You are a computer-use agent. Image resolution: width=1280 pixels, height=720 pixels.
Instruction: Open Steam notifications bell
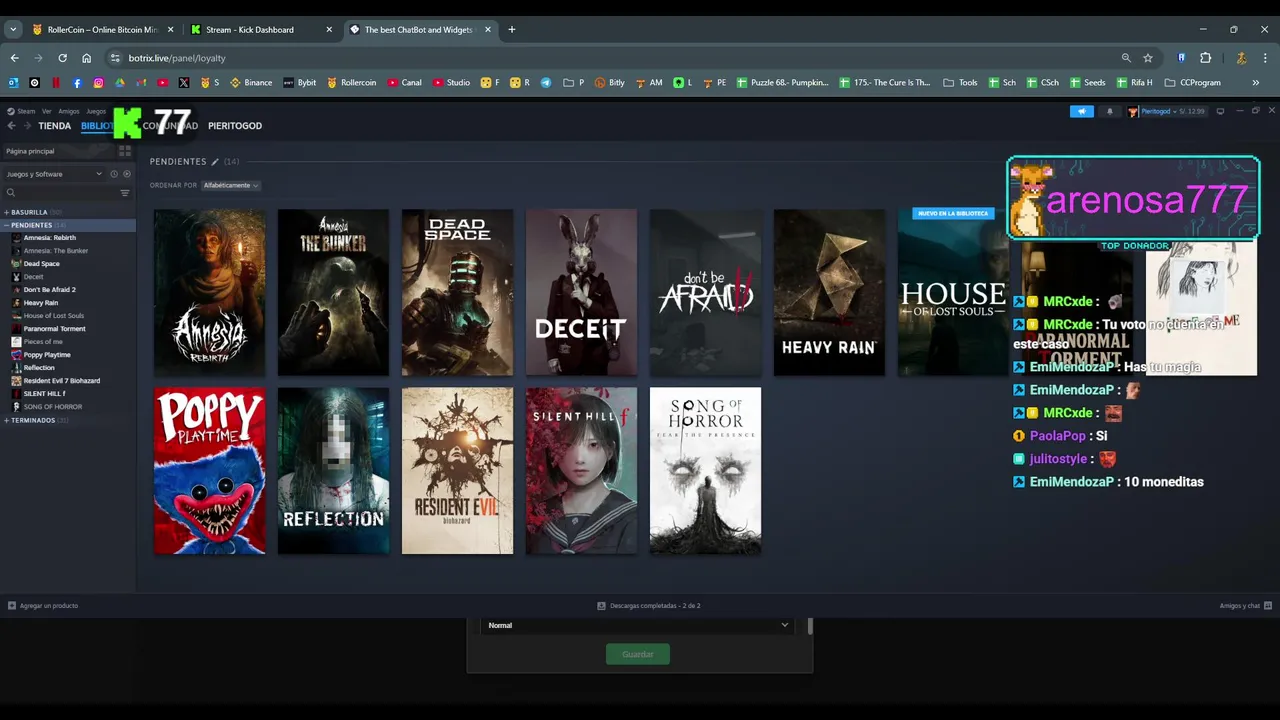tap(1109, 111)
